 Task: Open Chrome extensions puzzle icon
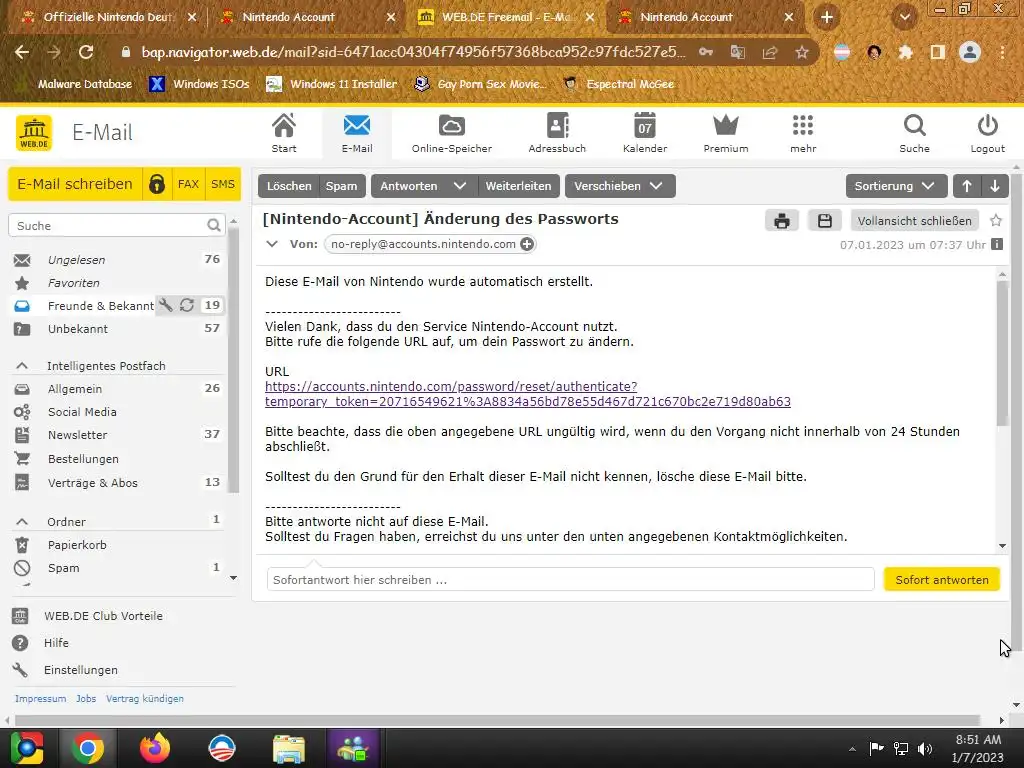coord(905,52)
